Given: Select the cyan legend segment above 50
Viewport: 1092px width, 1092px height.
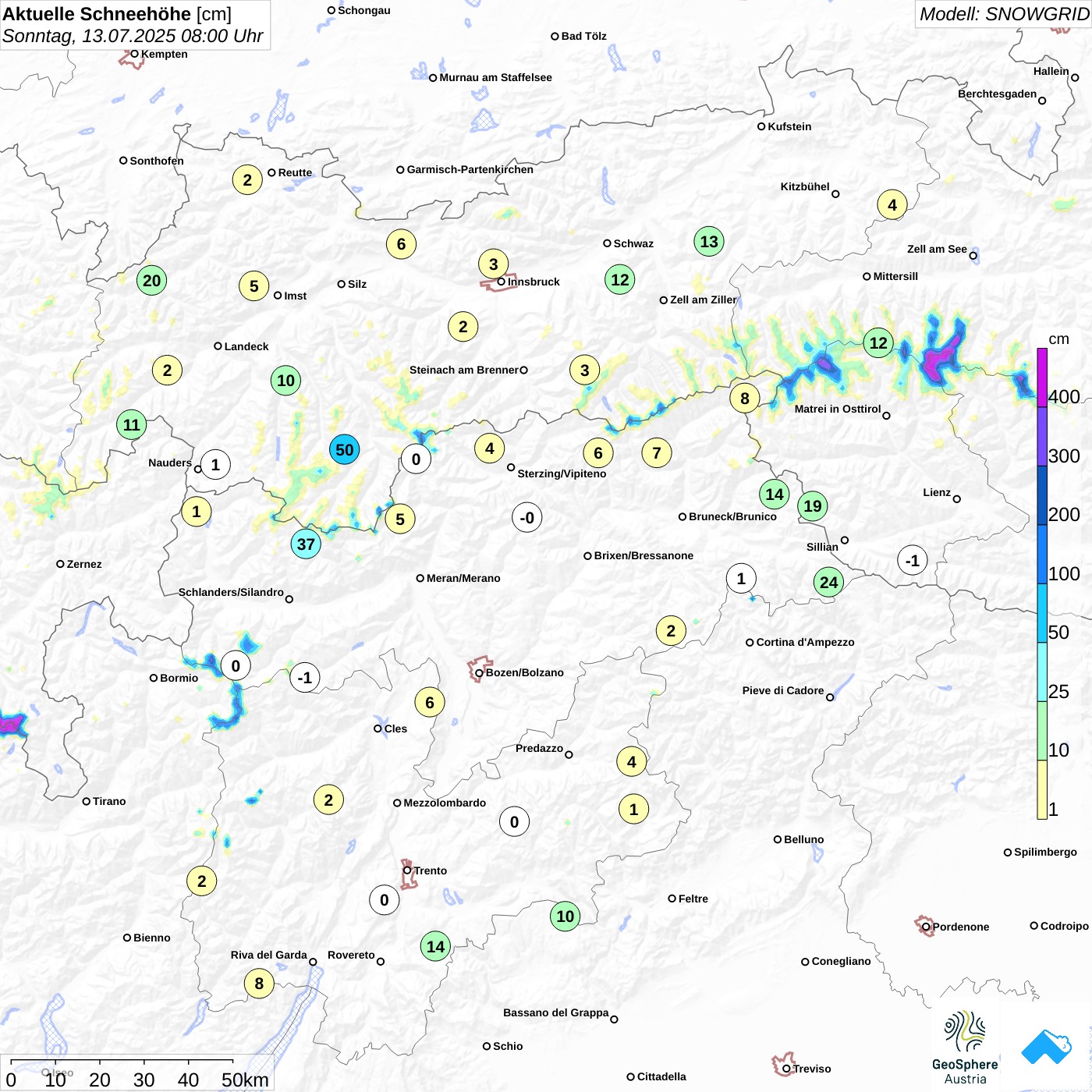Looking at the screenshot, I should (1042, 613).
